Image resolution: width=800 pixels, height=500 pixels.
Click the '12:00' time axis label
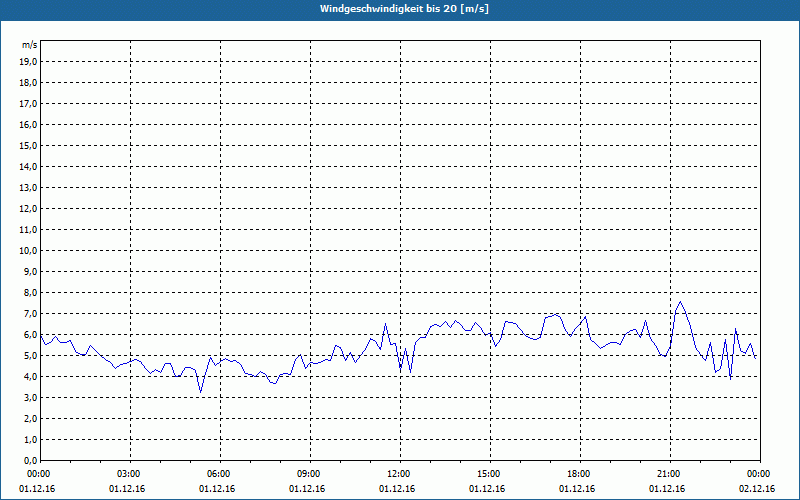[400, 474]
